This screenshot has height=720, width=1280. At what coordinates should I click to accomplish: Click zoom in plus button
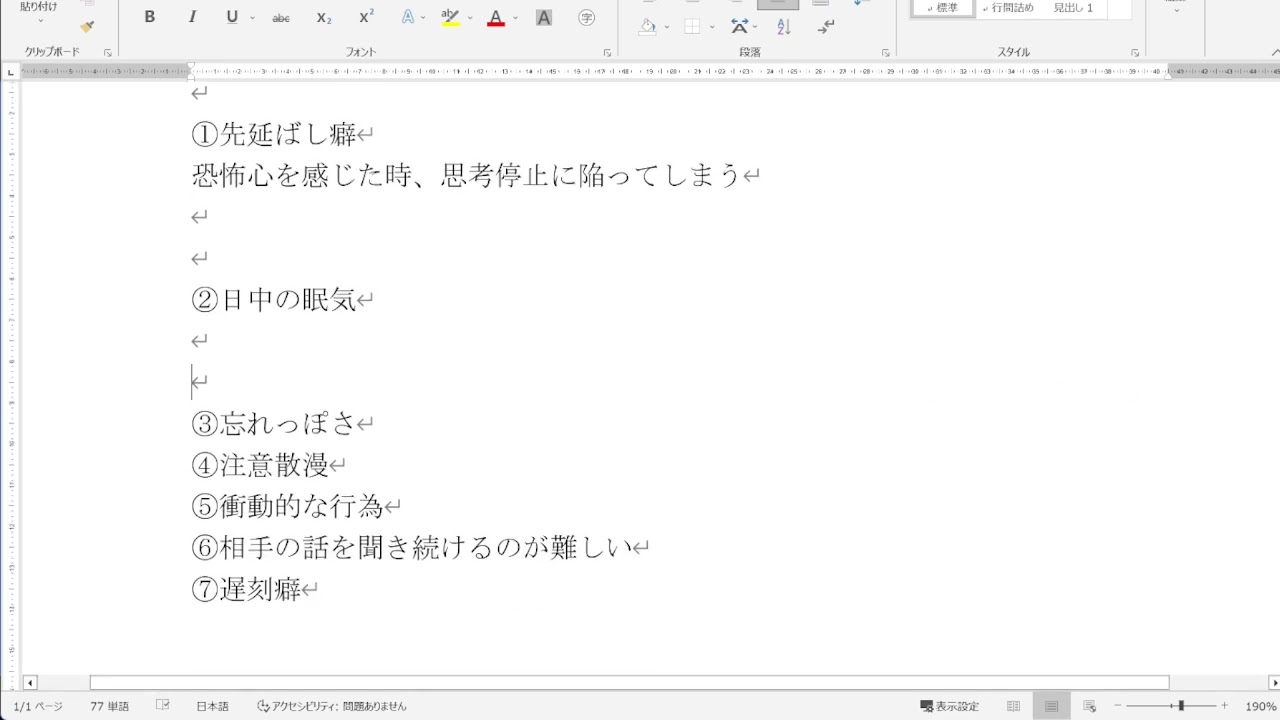click(1224, 706)
